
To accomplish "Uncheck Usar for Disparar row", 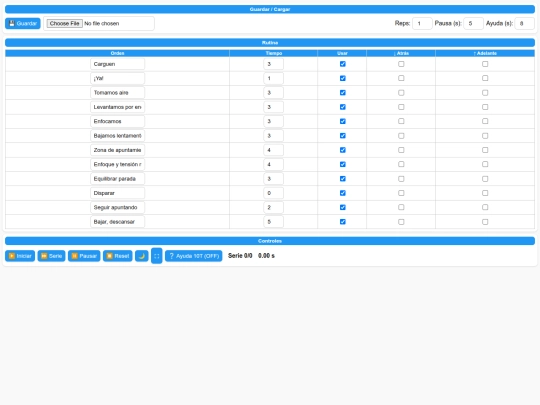I will coord(343,193).
